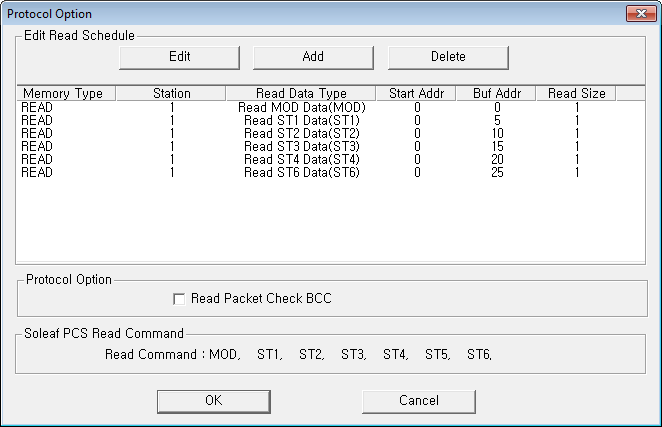Select the Read ST1 Data(ST1) row
662x427 pixels.
click(331, 121)
